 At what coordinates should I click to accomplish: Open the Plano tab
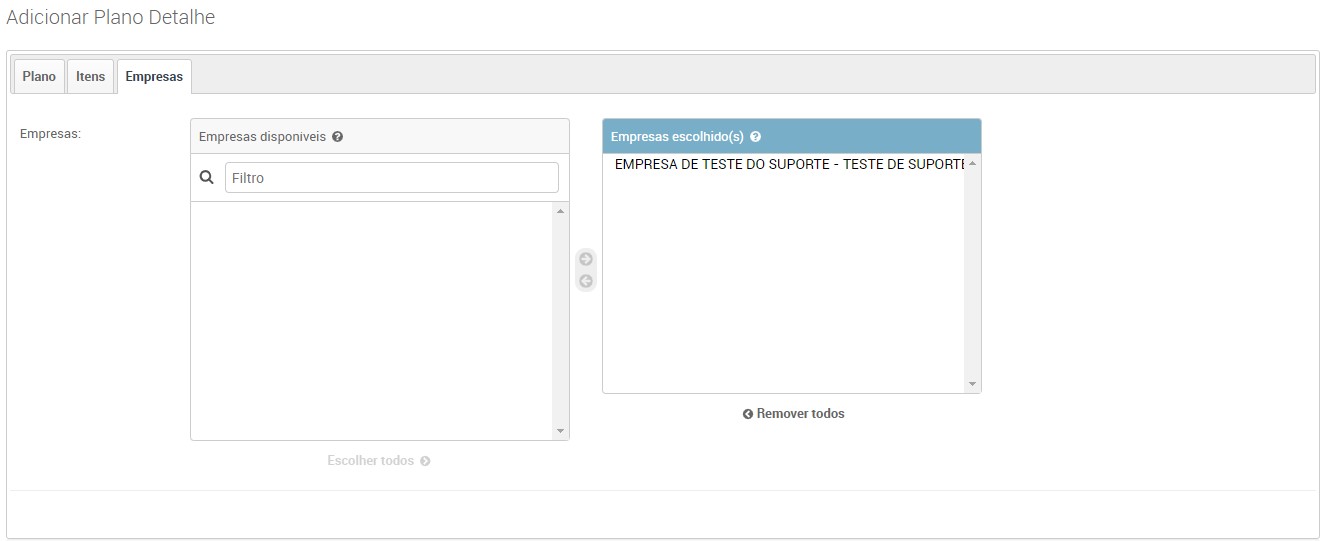(39, 77)
